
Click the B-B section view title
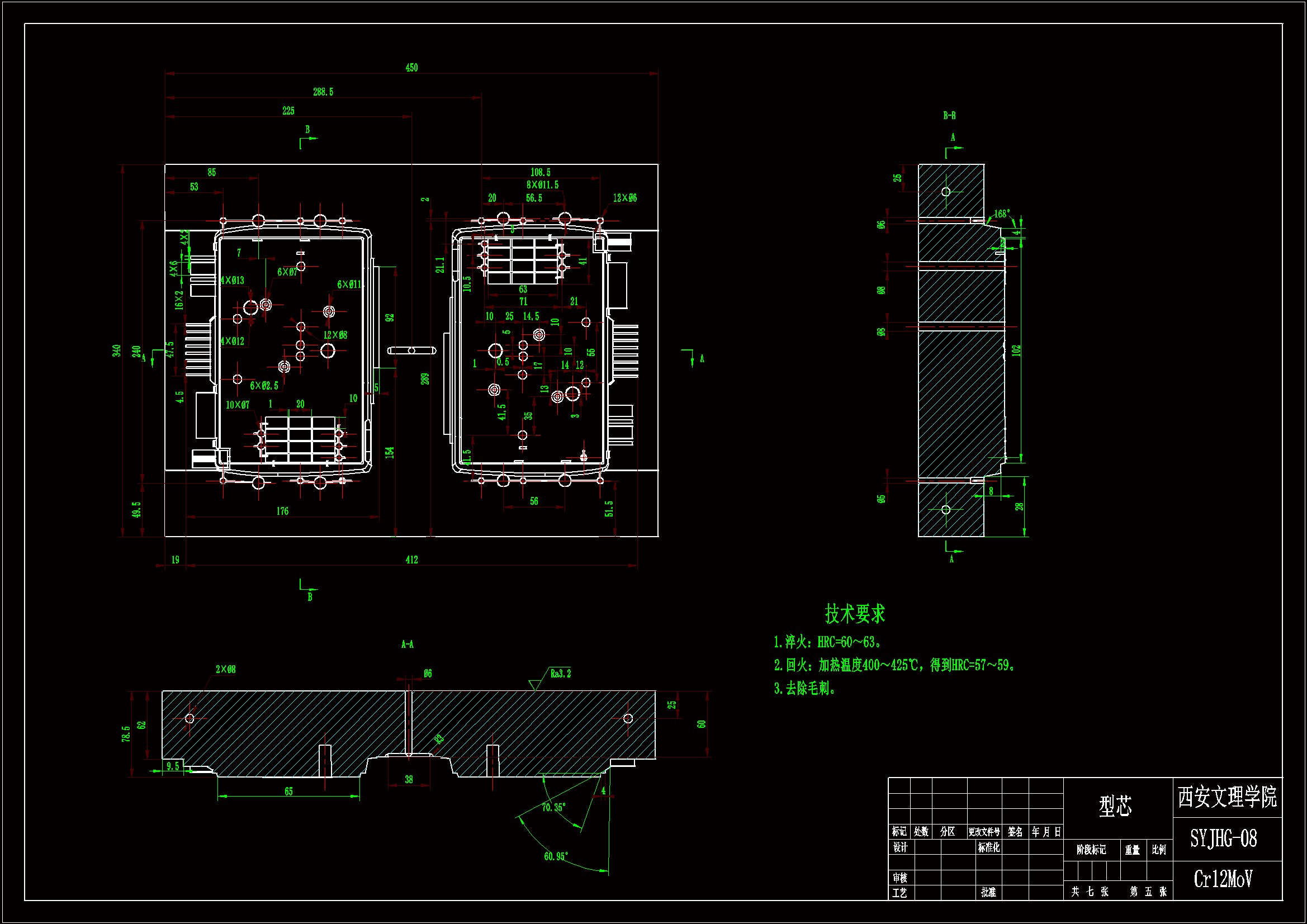click(949, 116)
